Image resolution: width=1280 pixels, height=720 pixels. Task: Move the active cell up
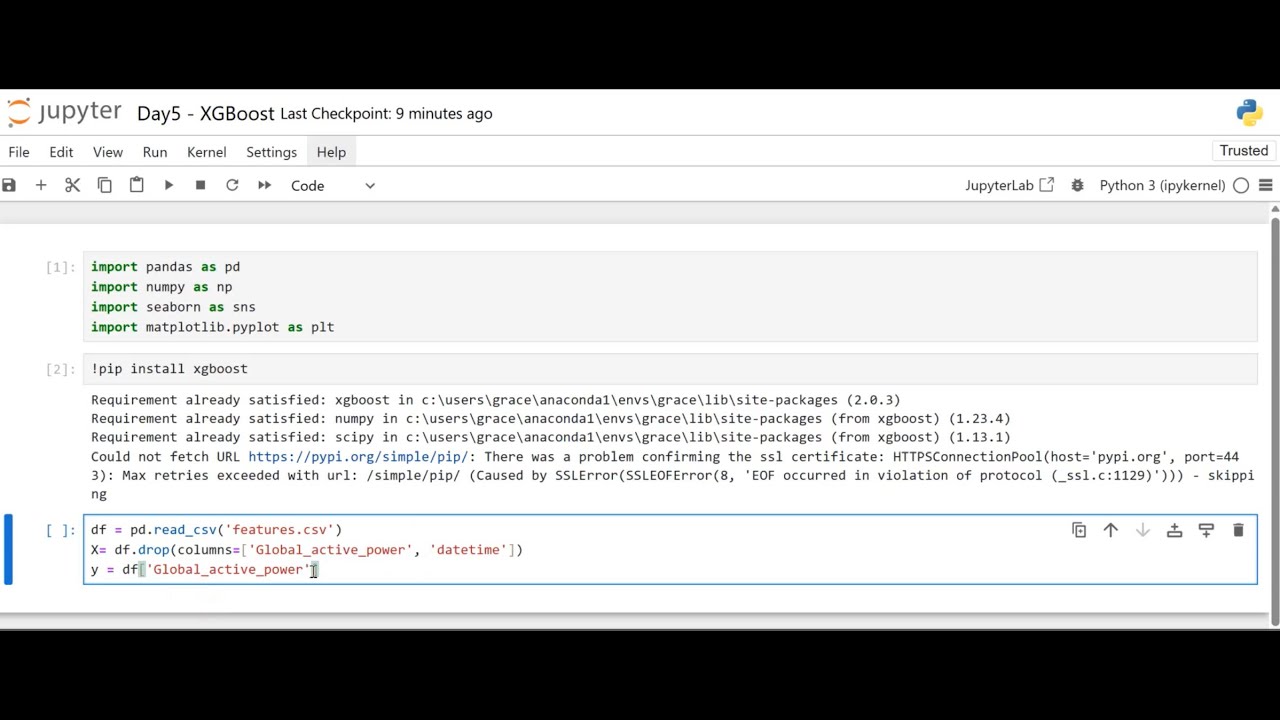(1111, 530)
